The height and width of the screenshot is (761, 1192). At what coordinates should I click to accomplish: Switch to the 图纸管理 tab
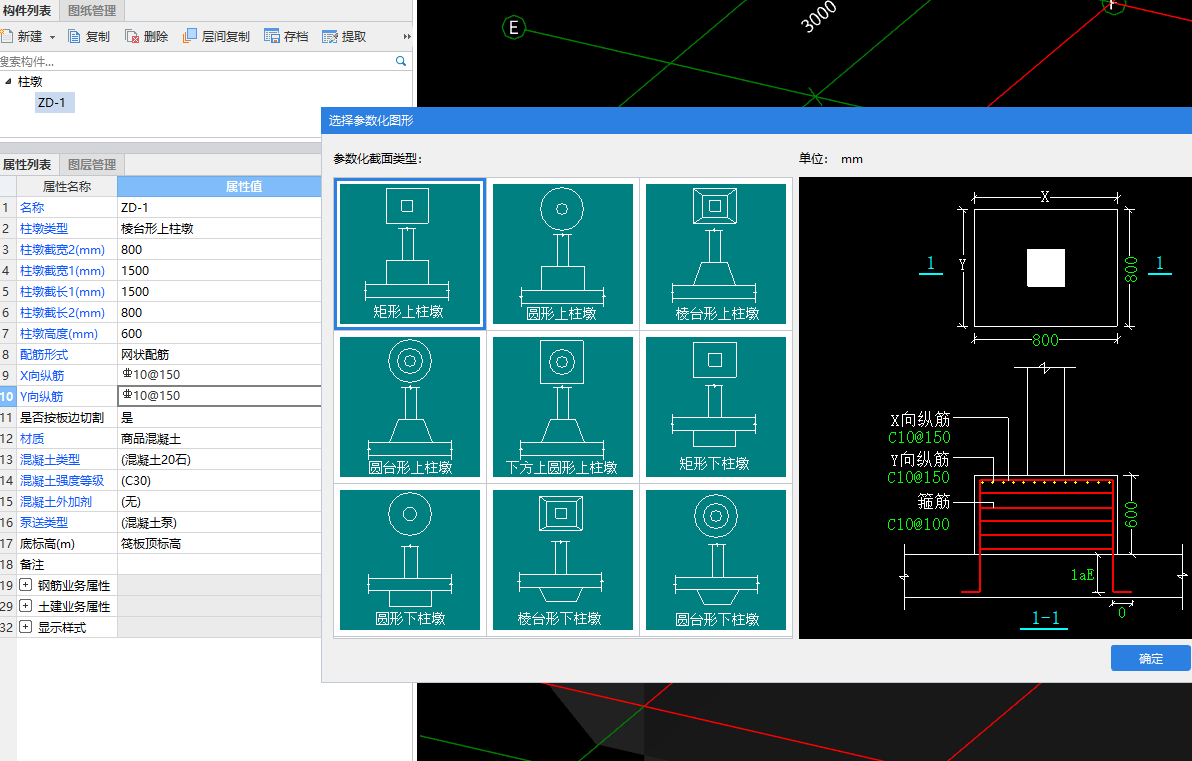(x=92, y=11)
